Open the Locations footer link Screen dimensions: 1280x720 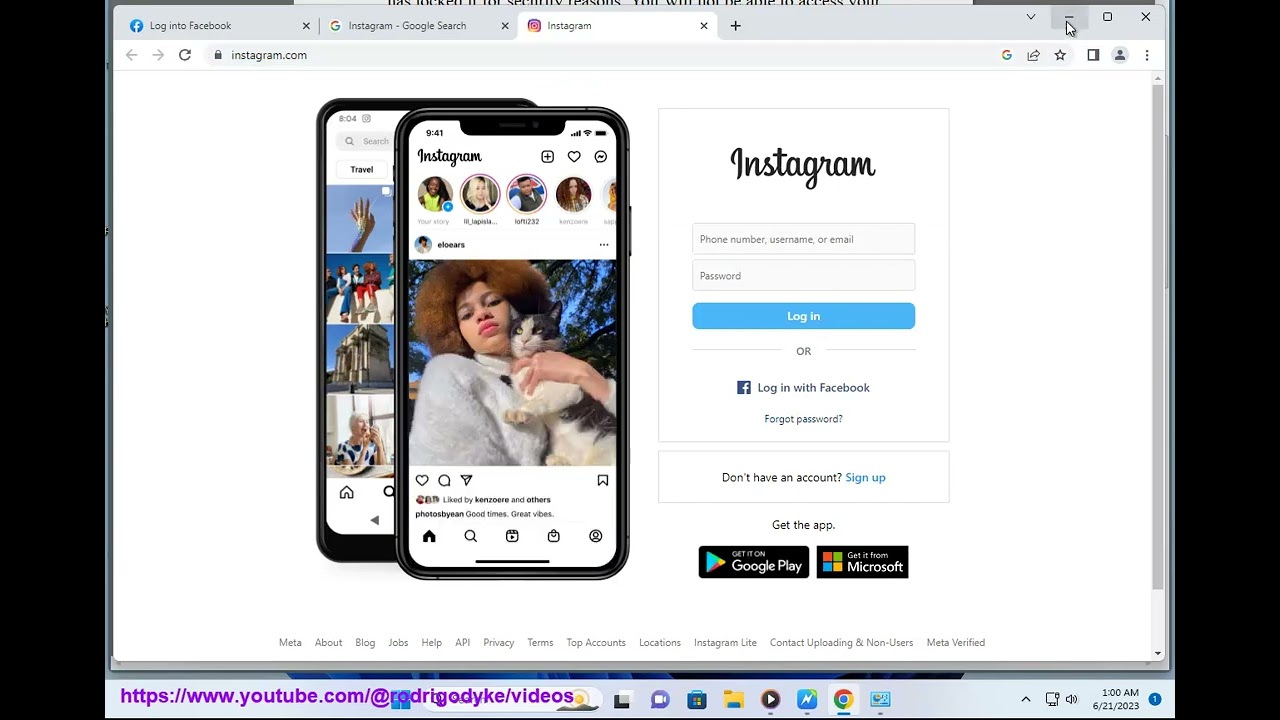click(x=660, y=643)
